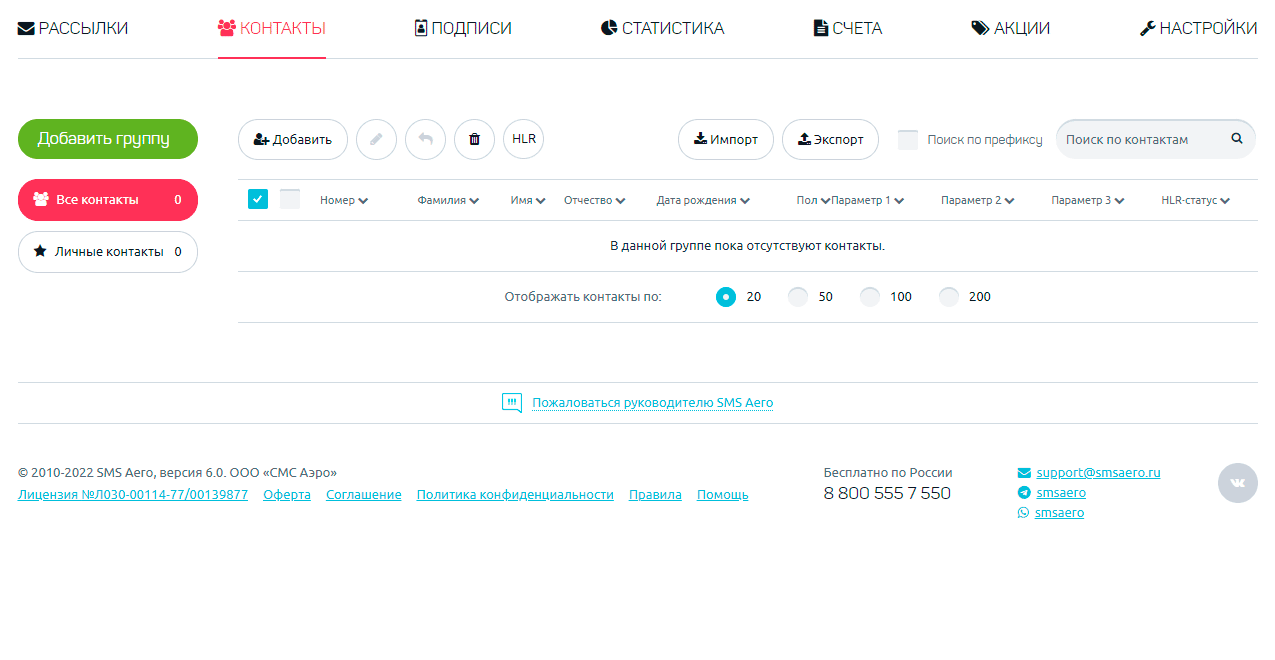Viewport: 1275px width, 660px height.
Task: Switch to the Рассылки tab
Action: (x=73, y=28)
